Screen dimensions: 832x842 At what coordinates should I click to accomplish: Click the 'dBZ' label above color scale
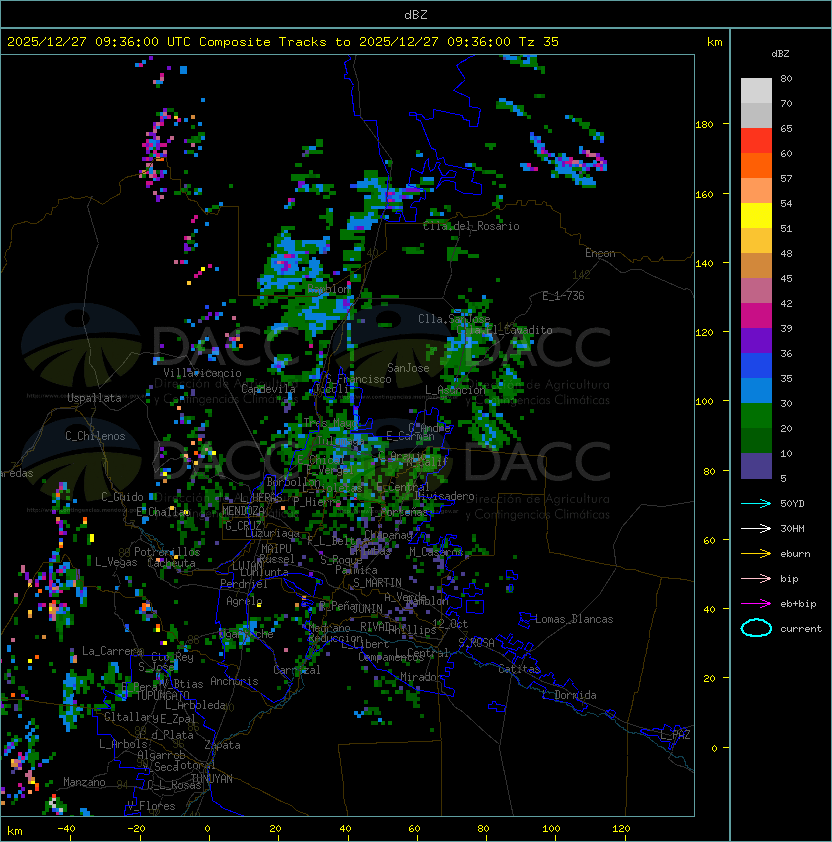click(x=780, y=54)
